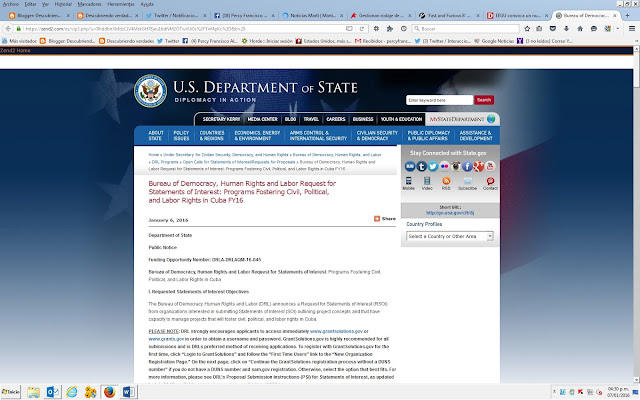640x400 pixels.
Task: Open the TRAVEL navigation item
Action: click(x=311, y=119)
